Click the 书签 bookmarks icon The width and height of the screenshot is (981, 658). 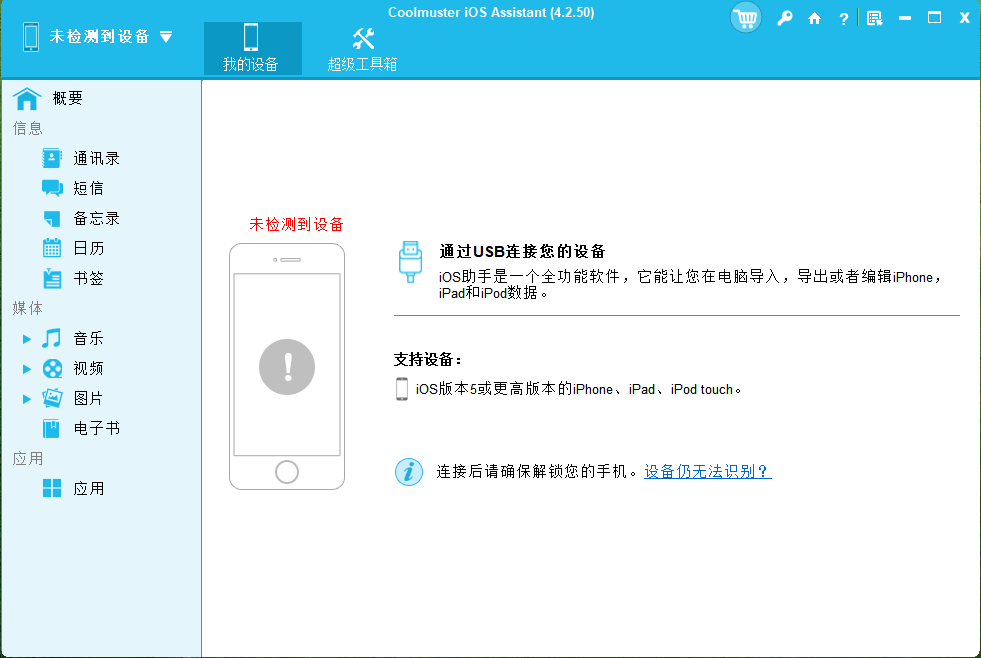click(52, 278)
